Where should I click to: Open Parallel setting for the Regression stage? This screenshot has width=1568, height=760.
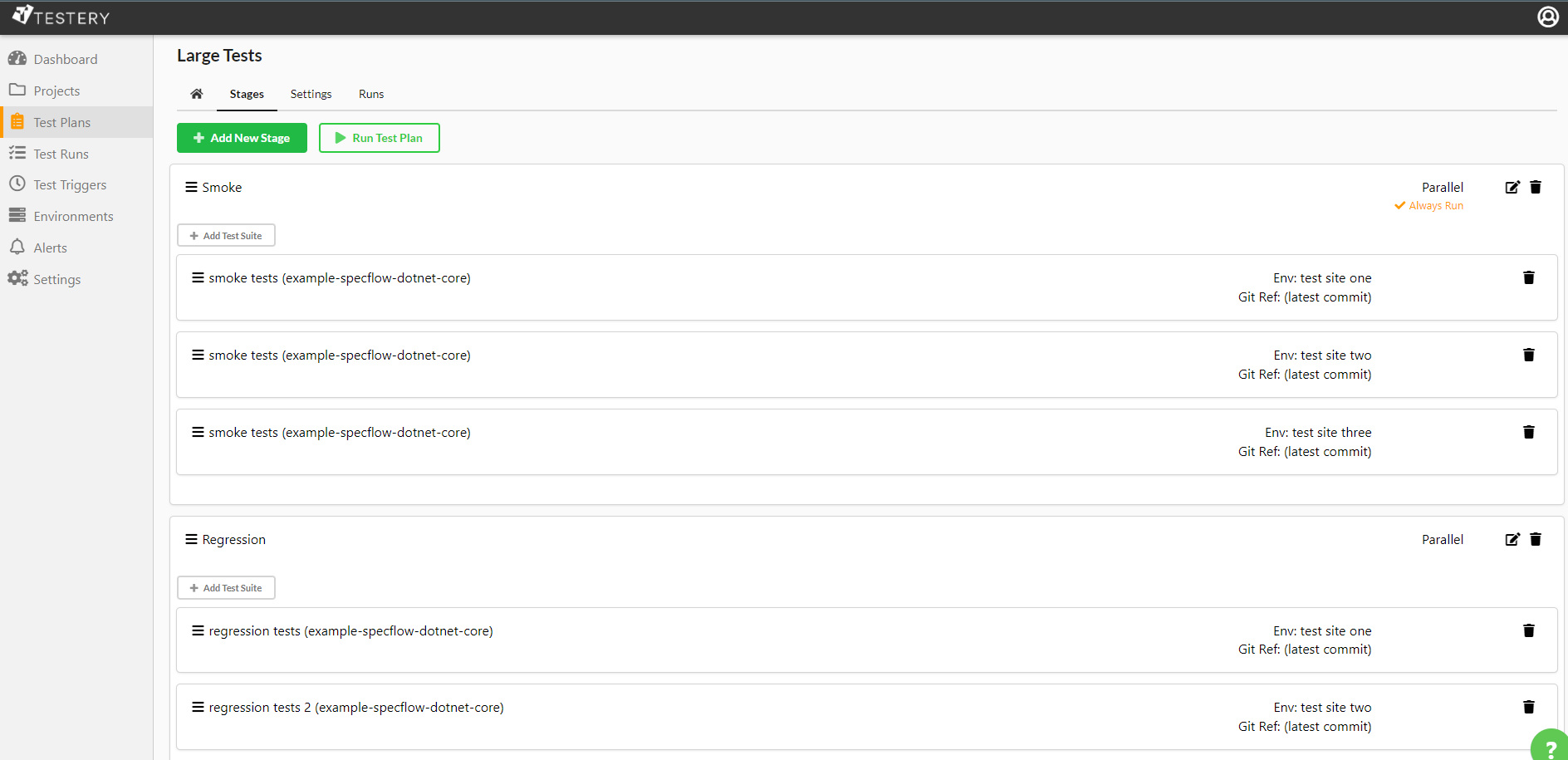[1442, 539]
